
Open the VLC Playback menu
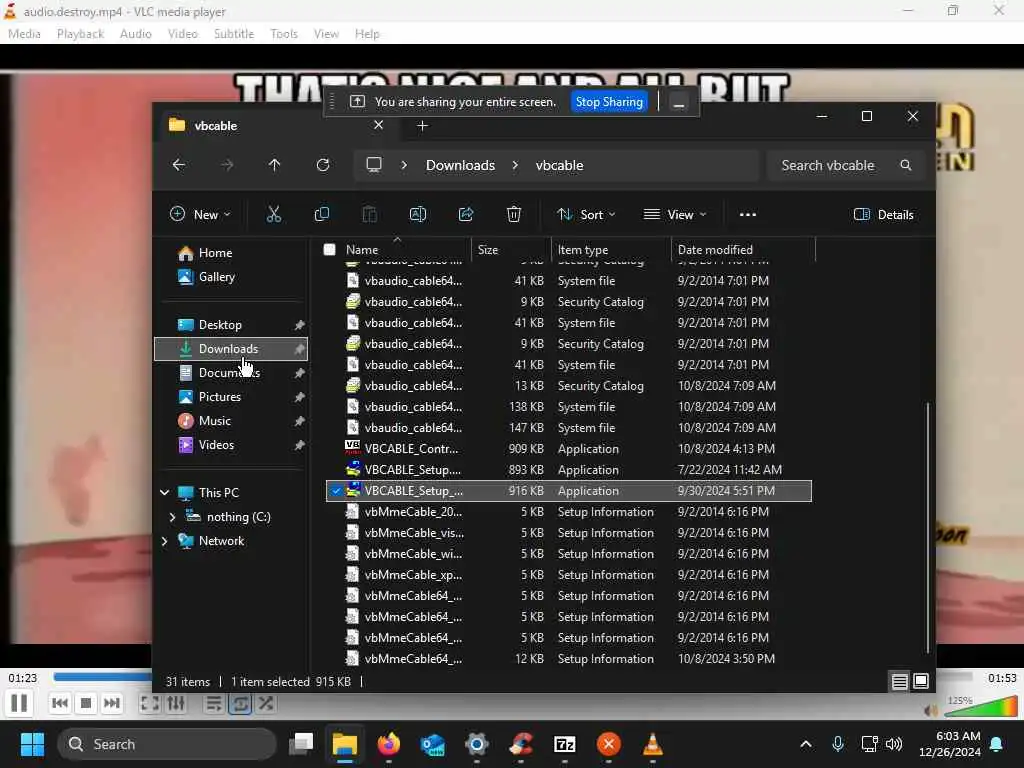[80, 33]
